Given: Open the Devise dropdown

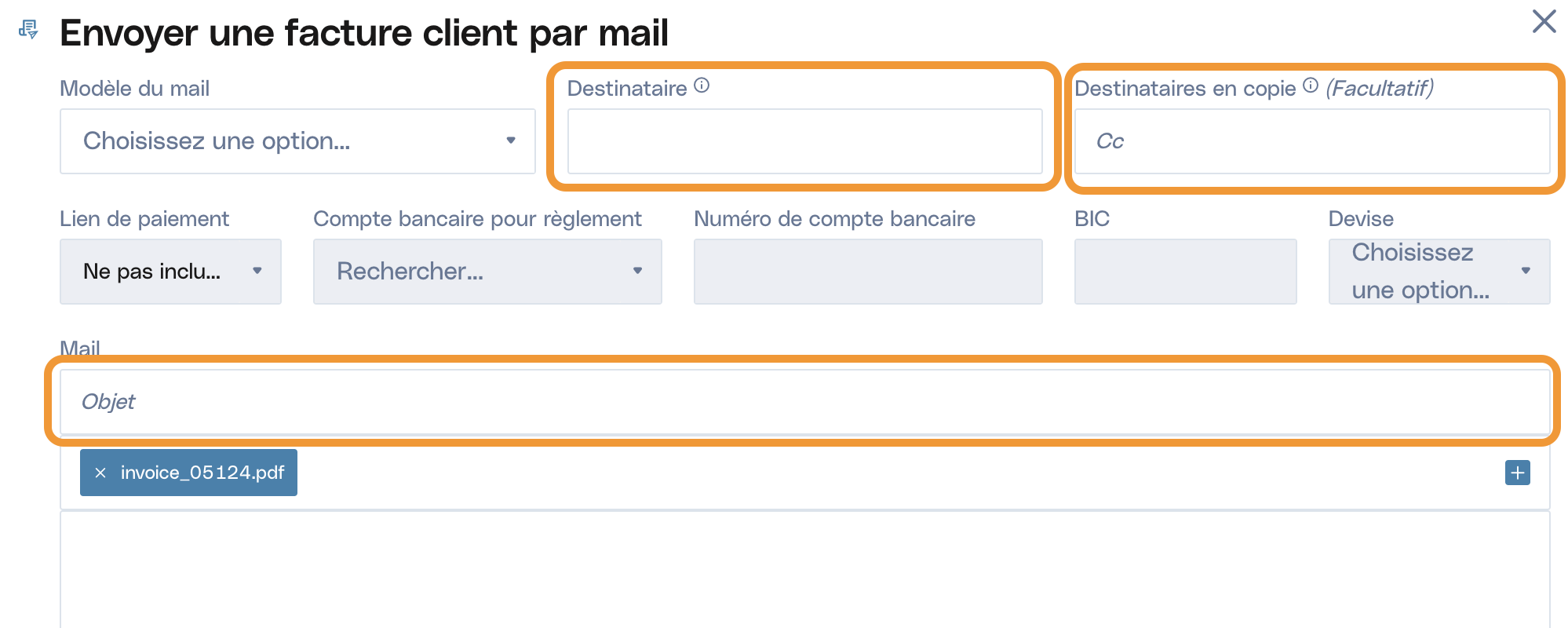Looking at the screenshot, I should [1439, 272].
